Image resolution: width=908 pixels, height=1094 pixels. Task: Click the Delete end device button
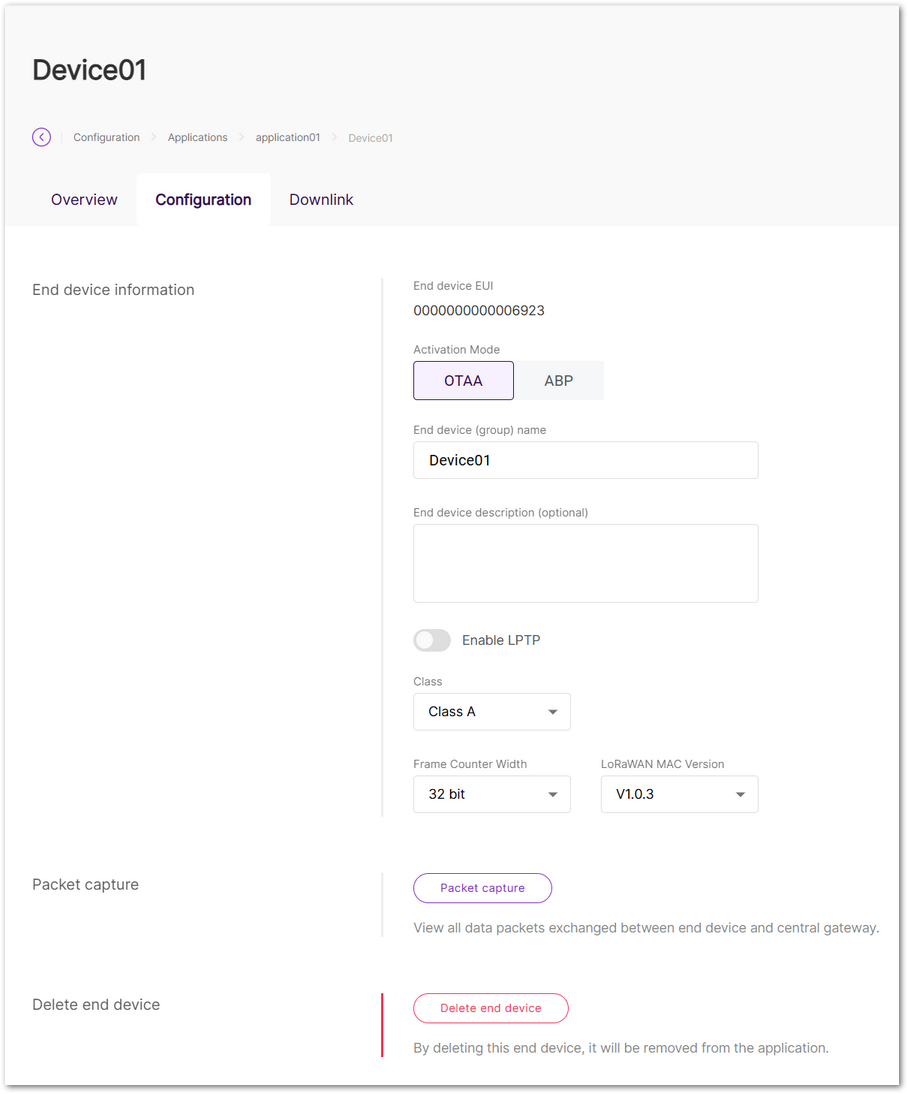tap(491, 1008)
